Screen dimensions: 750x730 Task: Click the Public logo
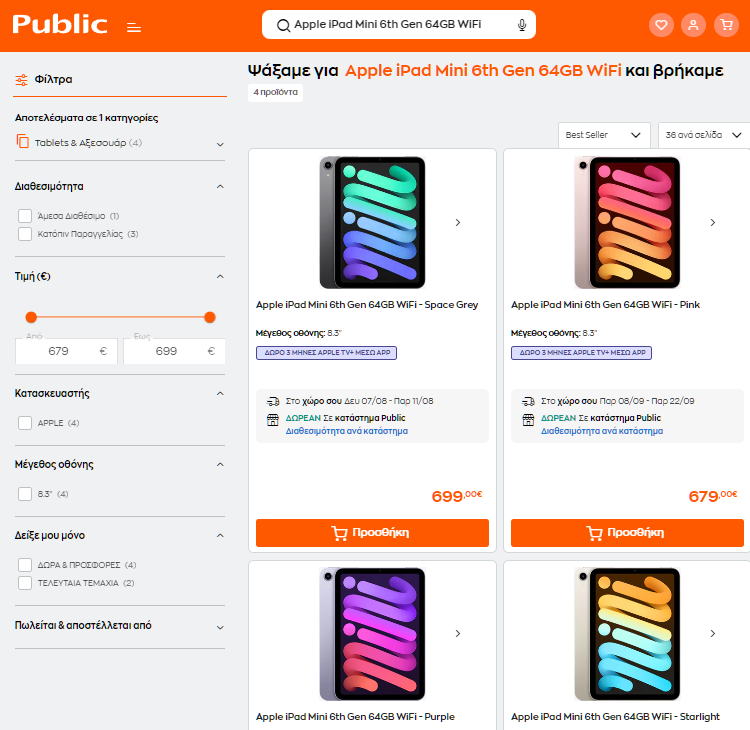(60, 24)
